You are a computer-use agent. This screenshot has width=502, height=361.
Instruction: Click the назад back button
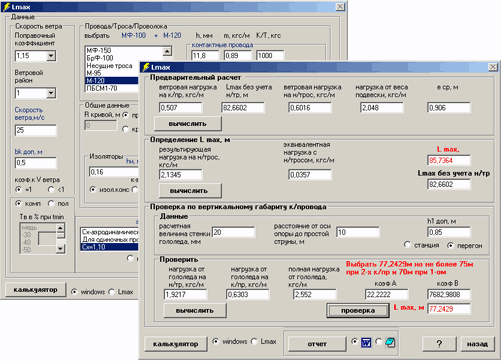click(477, 344)
